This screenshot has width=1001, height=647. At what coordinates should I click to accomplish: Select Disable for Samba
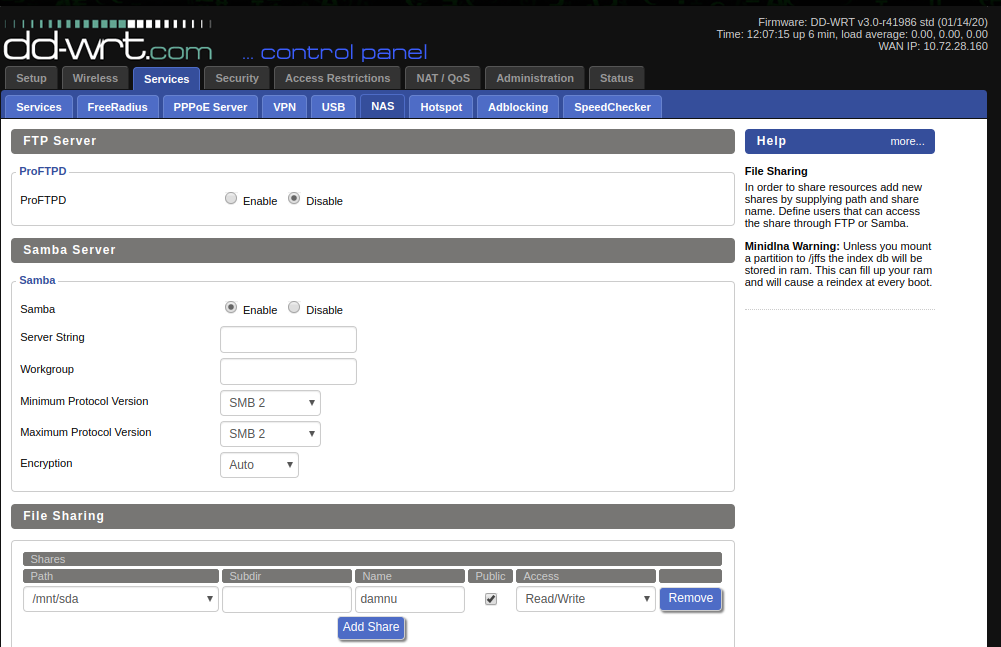pos(294,308)
